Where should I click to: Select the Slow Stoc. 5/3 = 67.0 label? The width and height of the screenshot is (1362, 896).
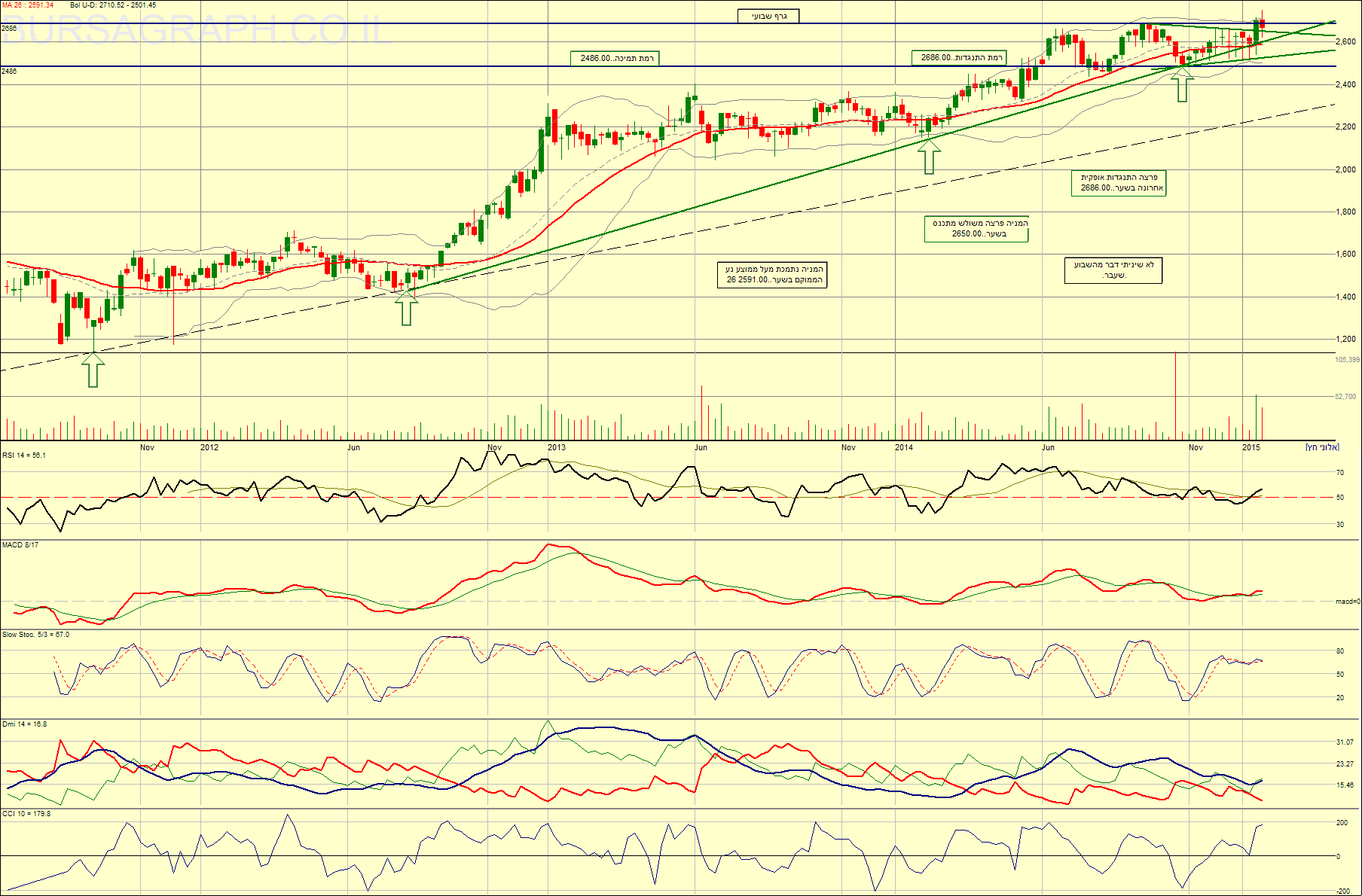[x=35, y=635]
